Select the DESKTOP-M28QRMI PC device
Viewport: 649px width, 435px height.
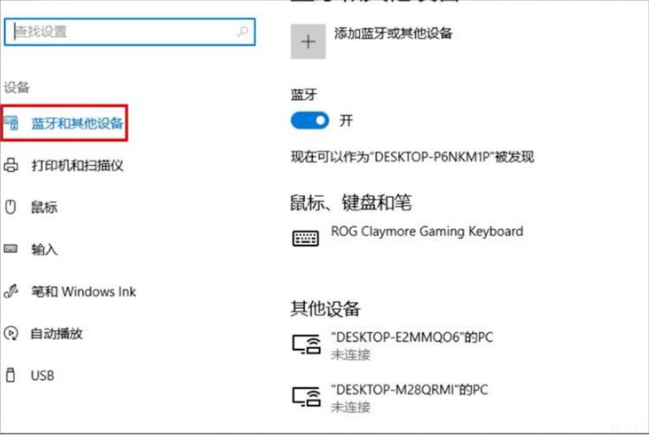coord(390,398)
